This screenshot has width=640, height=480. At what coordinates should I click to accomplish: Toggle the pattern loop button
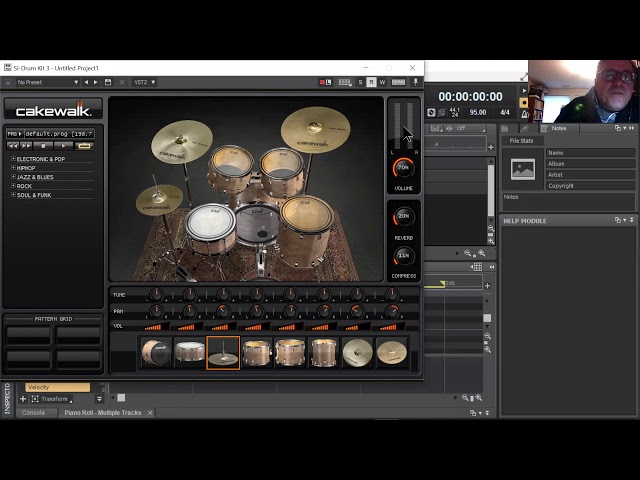point(84,146)
